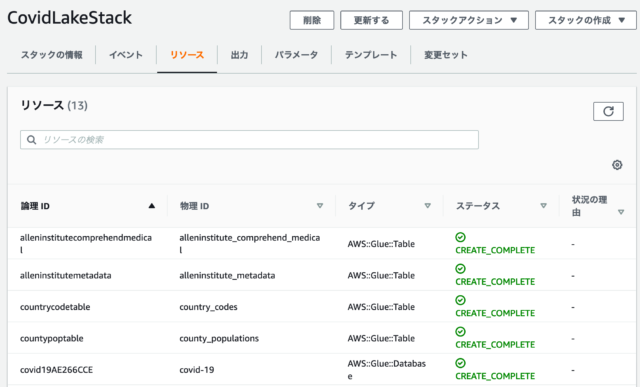Screen dimensions: 640x387
Task: Click the refresh resources icon button
Action: tap(608, 111)
